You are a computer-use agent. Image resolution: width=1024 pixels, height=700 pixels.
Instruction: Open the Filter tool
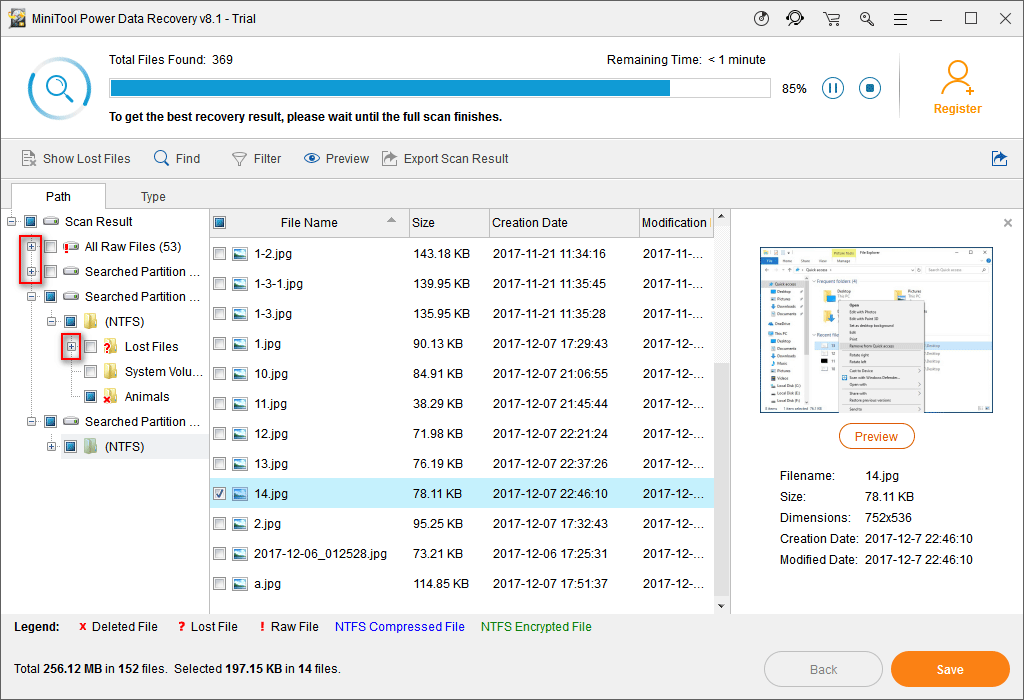click(256, 158)
